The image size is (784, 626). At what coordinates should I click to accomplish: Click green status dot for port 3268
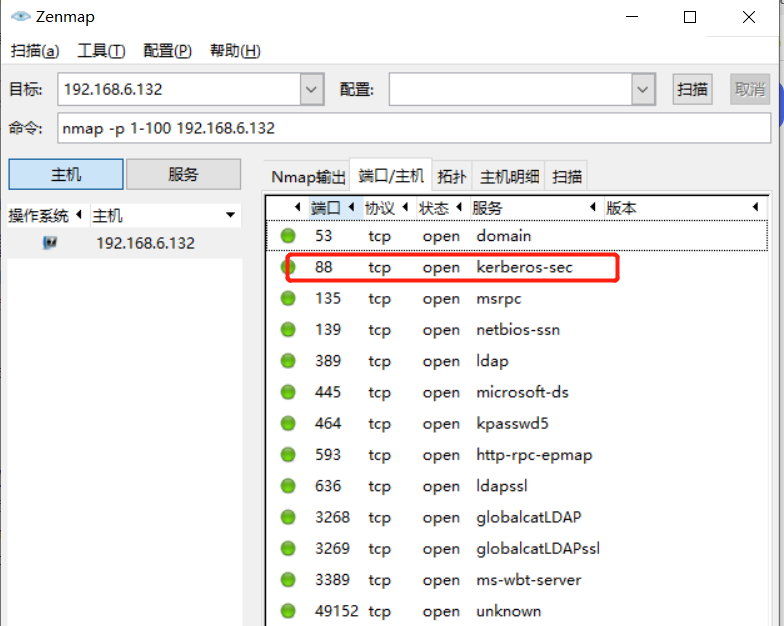click(x=288, y=517)
